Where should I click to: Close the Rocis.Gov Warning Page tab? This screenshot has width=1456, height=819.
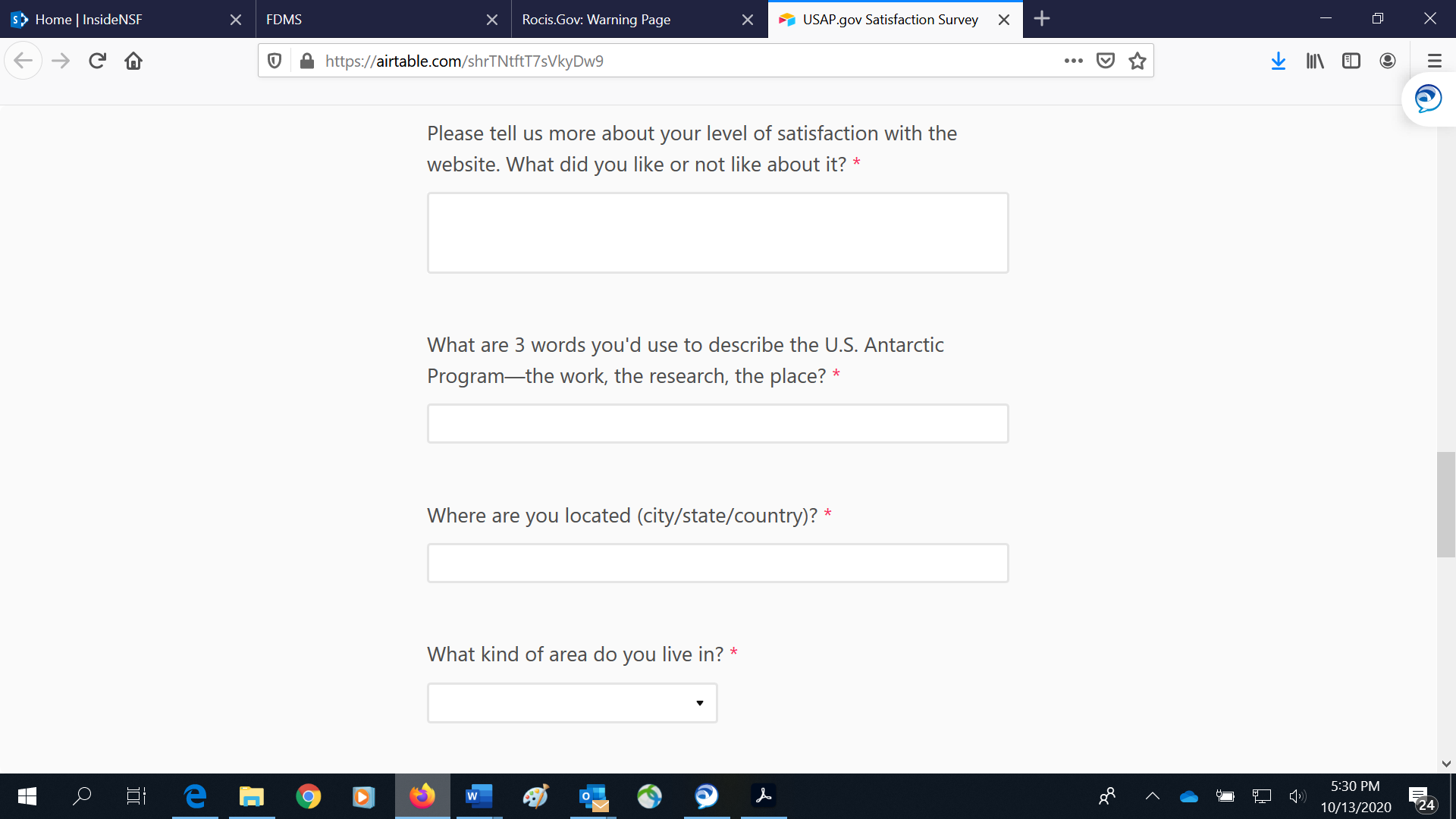pyautogui.click(x=747, y=20)
